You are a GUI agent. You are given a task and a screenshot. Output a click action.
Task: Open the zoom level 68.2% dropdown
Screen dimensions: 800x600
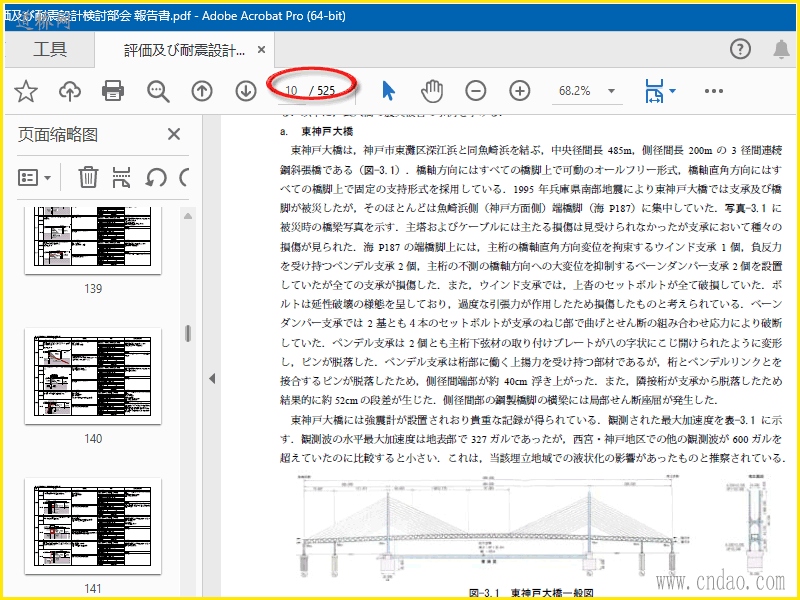pos(611,91)
